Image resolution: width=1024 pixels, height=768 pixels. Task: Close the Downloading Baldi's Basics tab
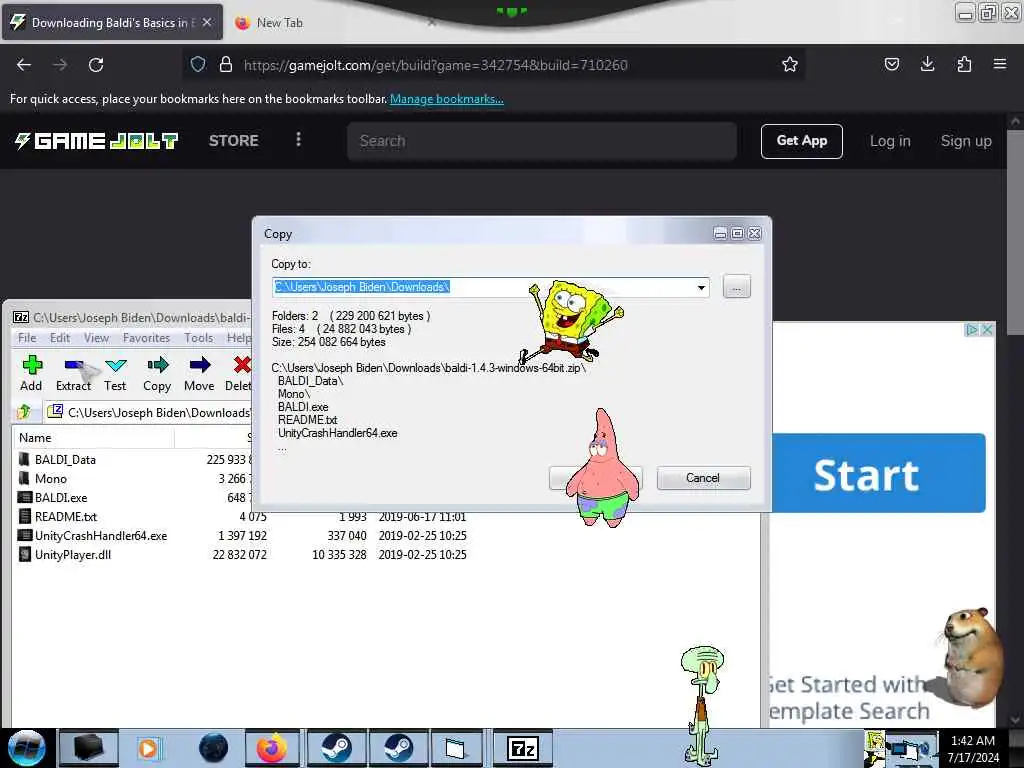point(206,22)
